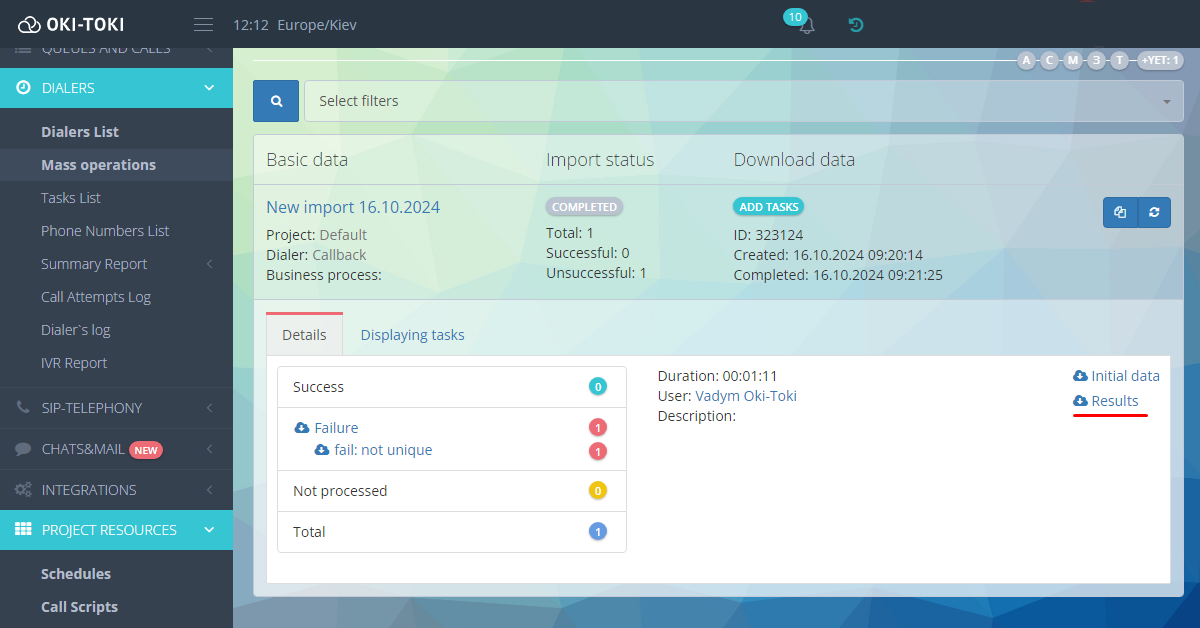Screen dimensions: 1200x628
Task: Toggle the hamburger sidebar menu icon
Action: [204, 25]
